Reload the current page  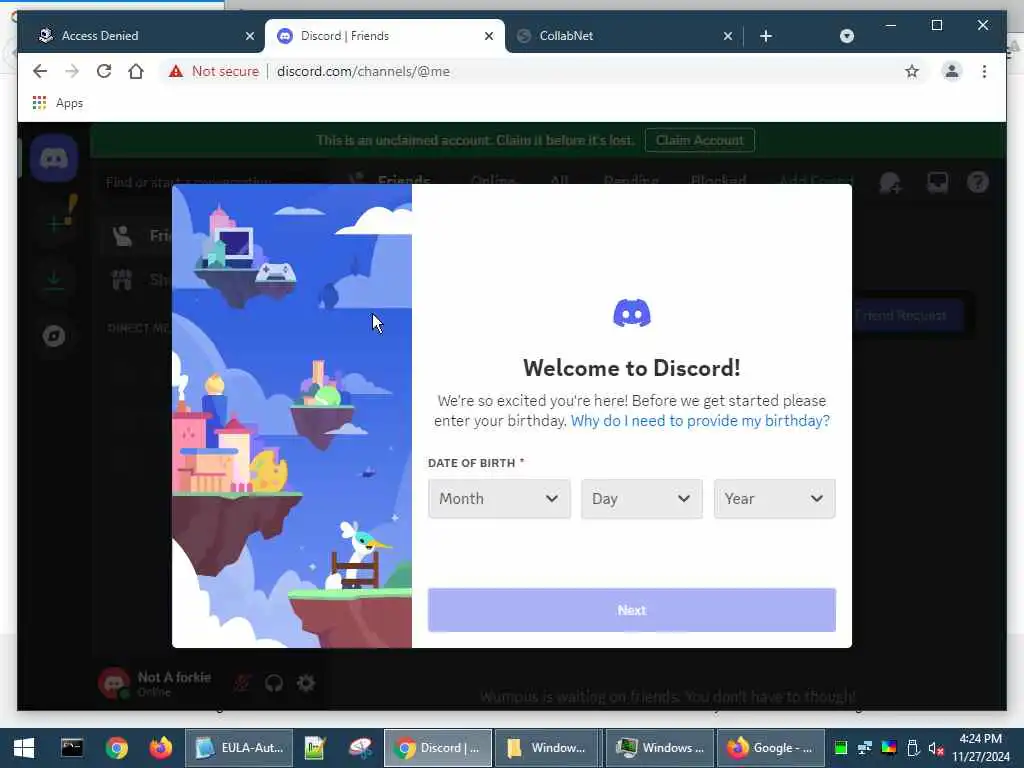(x=104, y=71)
